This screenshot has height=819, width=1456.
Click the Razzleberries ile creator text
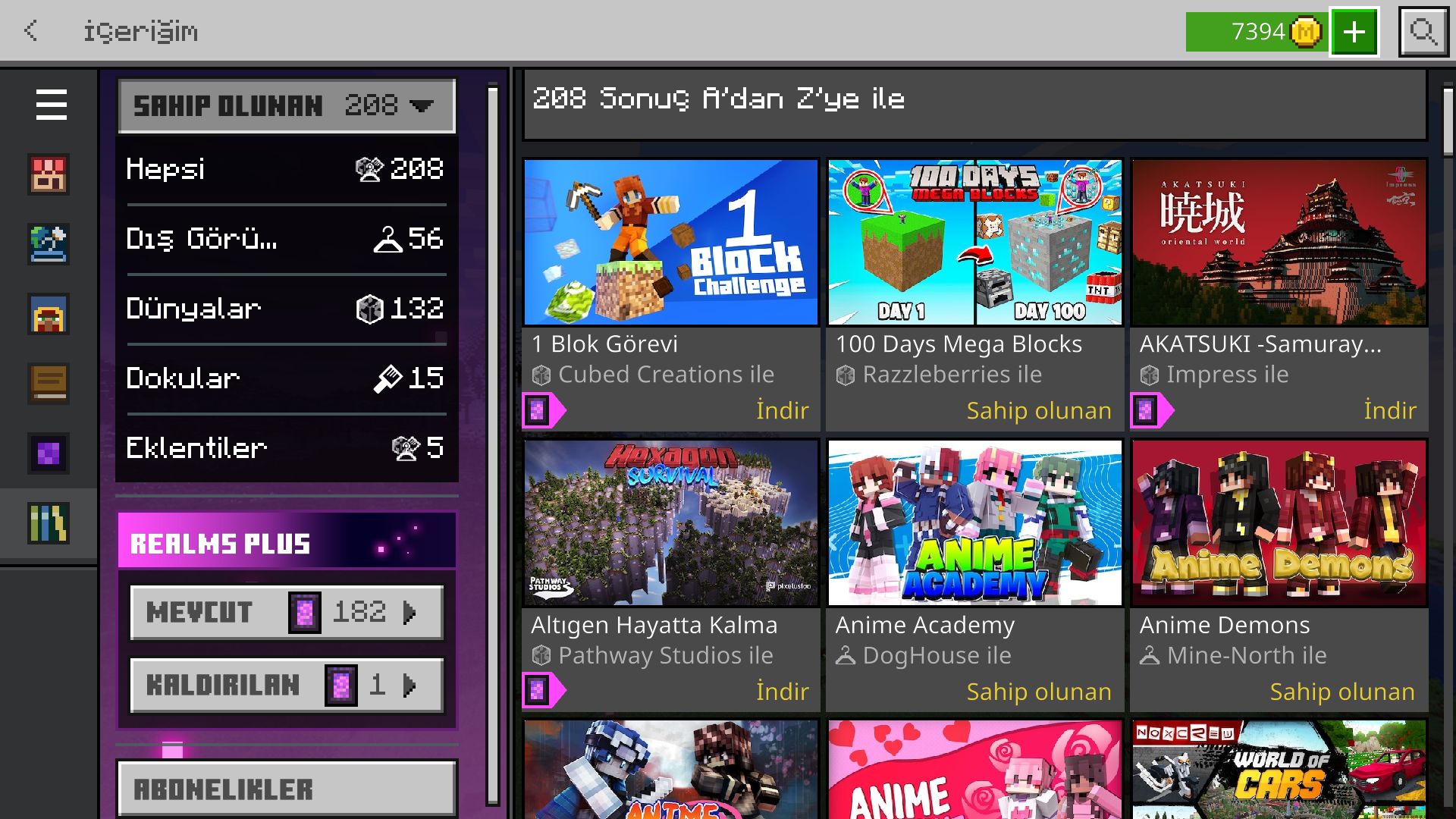(x=952, y=375)
